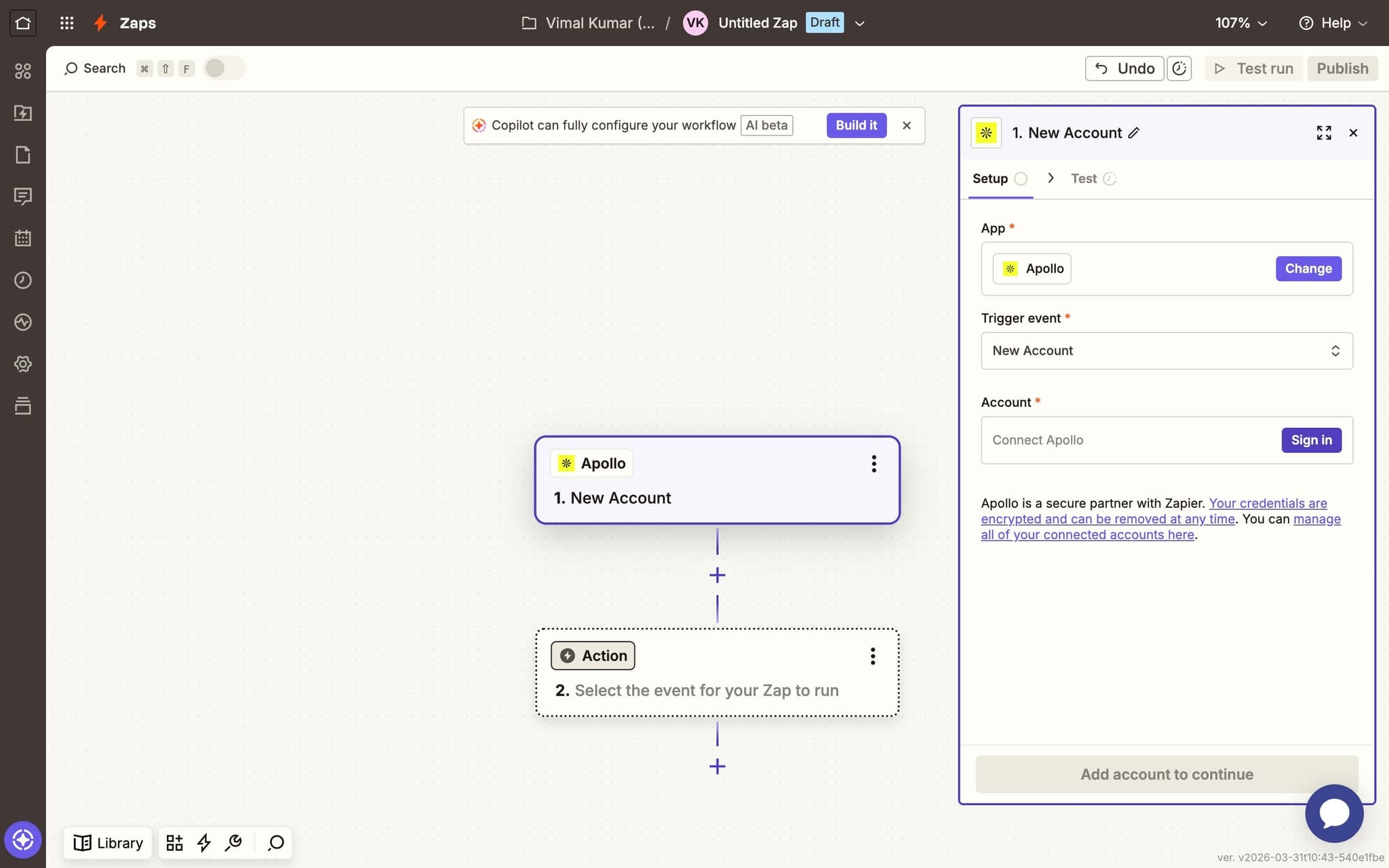Open the magnifying glass search tool bottom toolbar

(275, 843)
